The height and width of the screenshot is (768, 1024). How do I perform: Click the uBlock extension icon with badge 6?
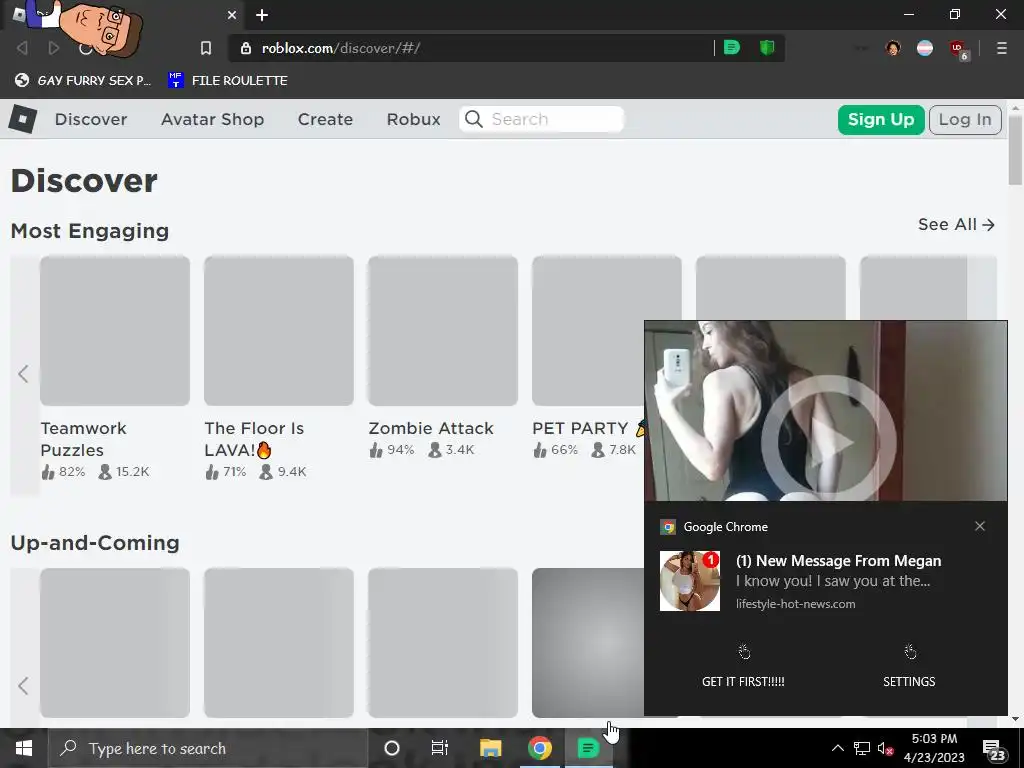959,50
